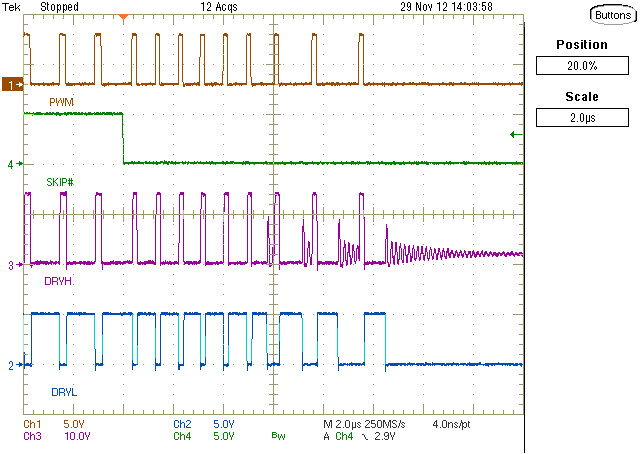The height and width of the screenshot is (454, 640).
Task: Select the channel 1 ground reference marker
Action: tap(13, 86)
